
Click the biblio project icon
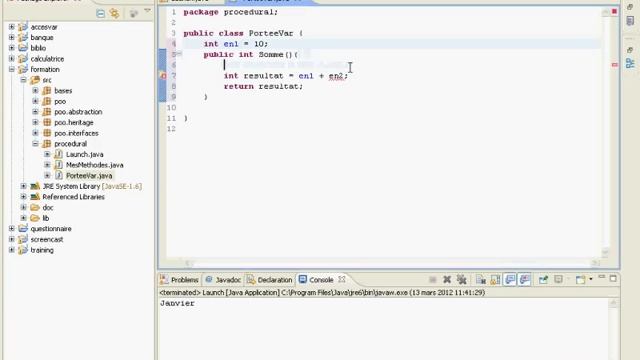click(23, 48)
